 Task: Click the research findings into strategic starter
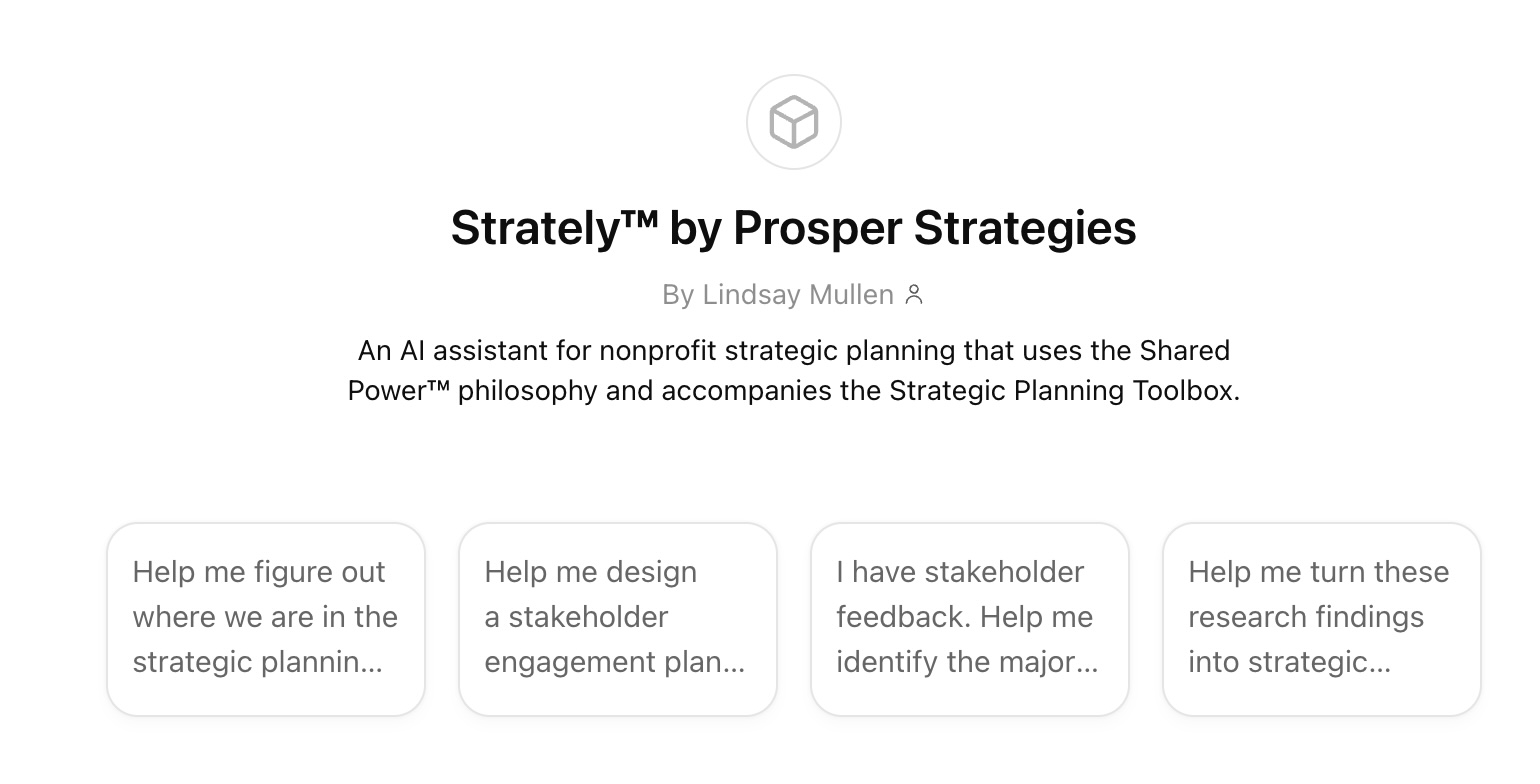[1321, 618]
